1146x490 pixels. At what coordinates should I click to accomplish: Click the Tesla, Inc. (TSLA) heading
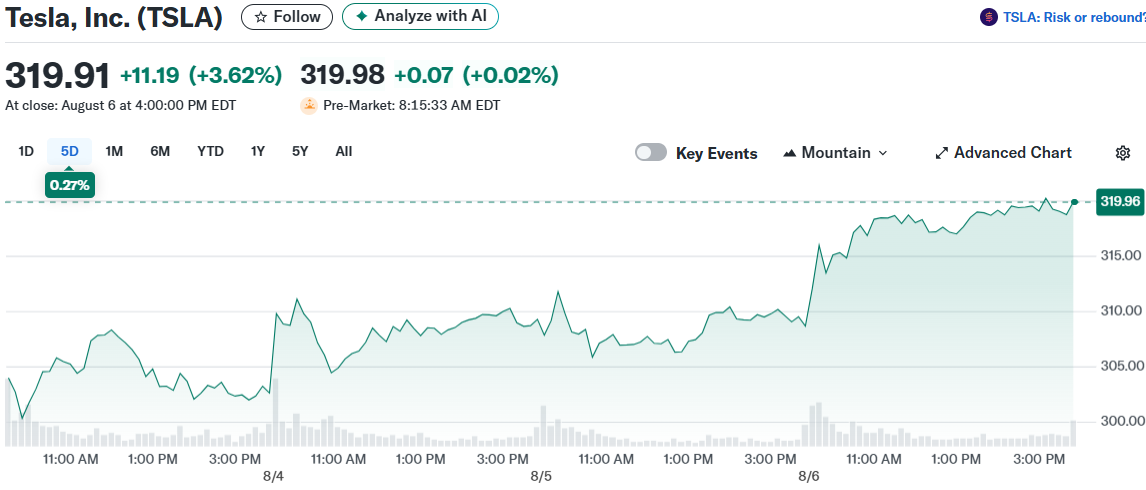pyautogui.click(x=115, y=18)
